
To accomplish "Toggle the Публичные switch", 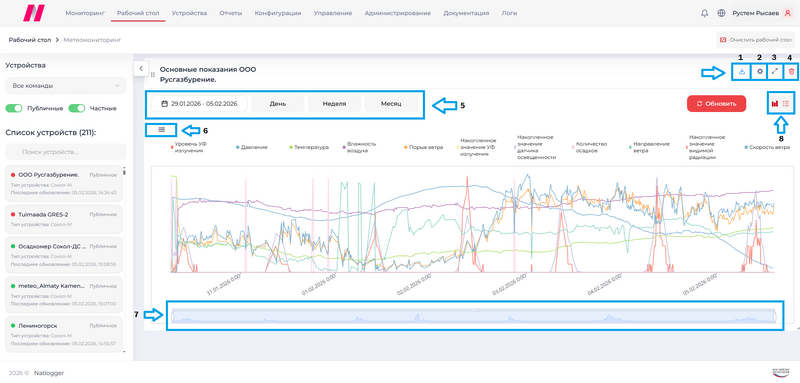I will (14, 108).
